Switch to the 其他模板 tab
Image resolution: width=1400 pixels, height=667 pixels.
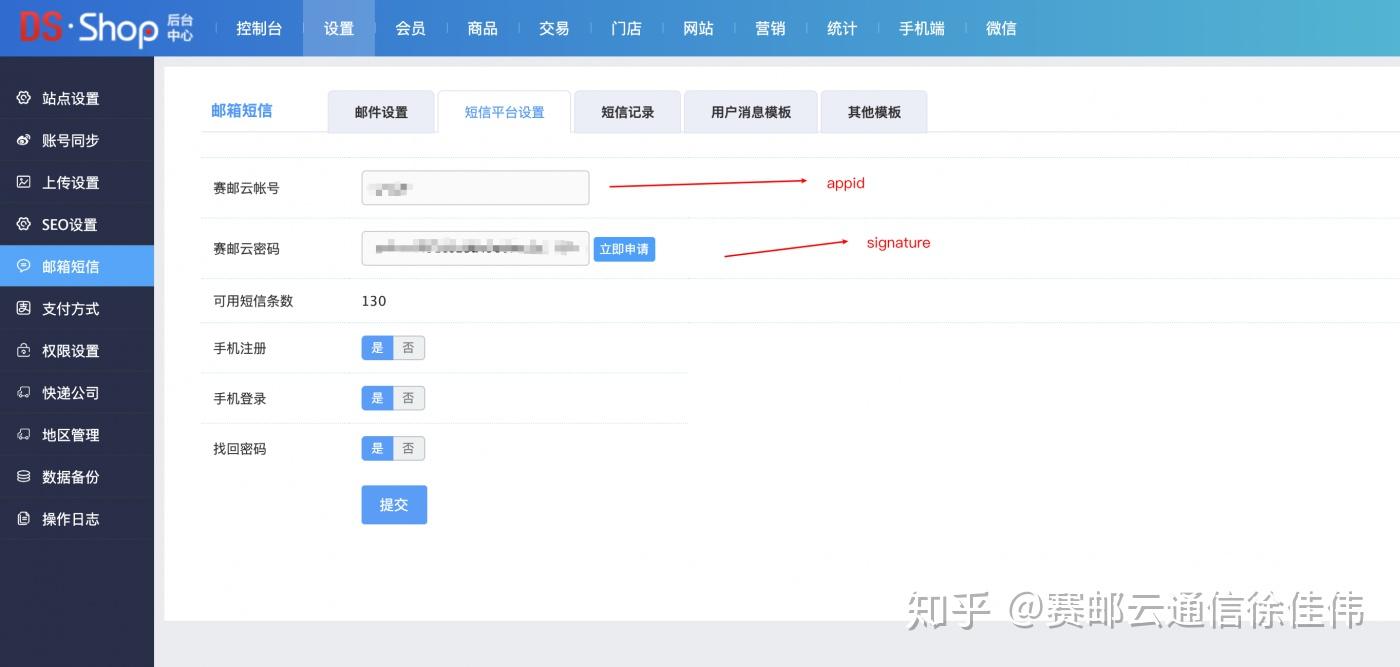pyautogui.click(x=874, y=112)
